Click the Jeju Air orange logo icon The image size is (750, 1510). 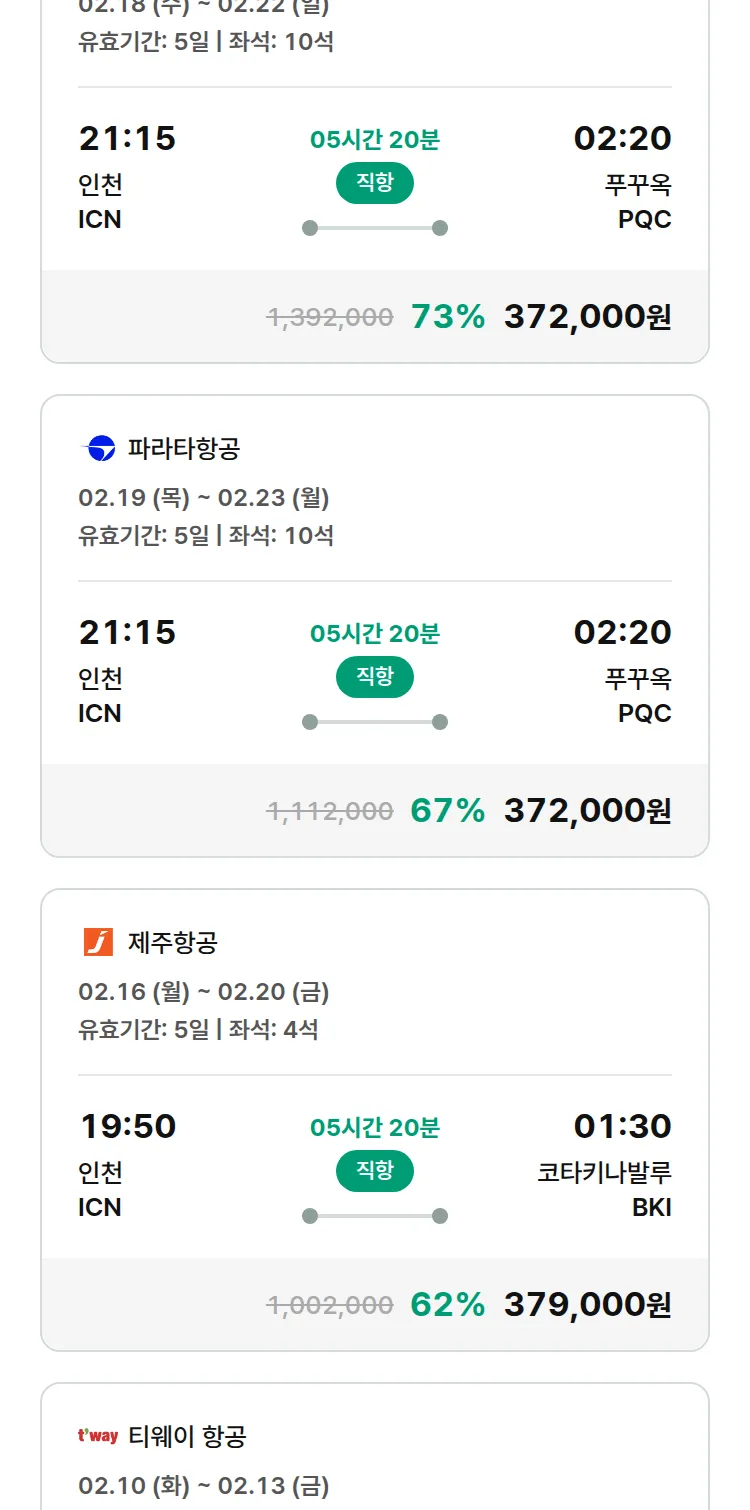(x=98, y=942)
